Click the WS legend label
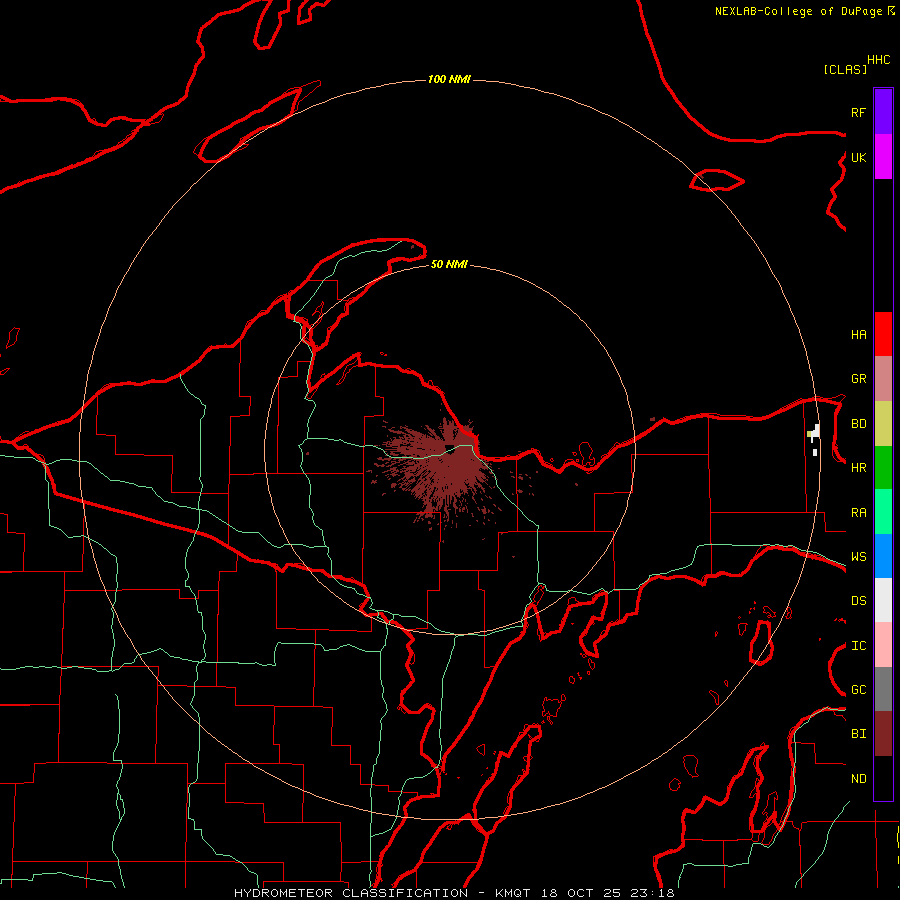 coord(858,557)
